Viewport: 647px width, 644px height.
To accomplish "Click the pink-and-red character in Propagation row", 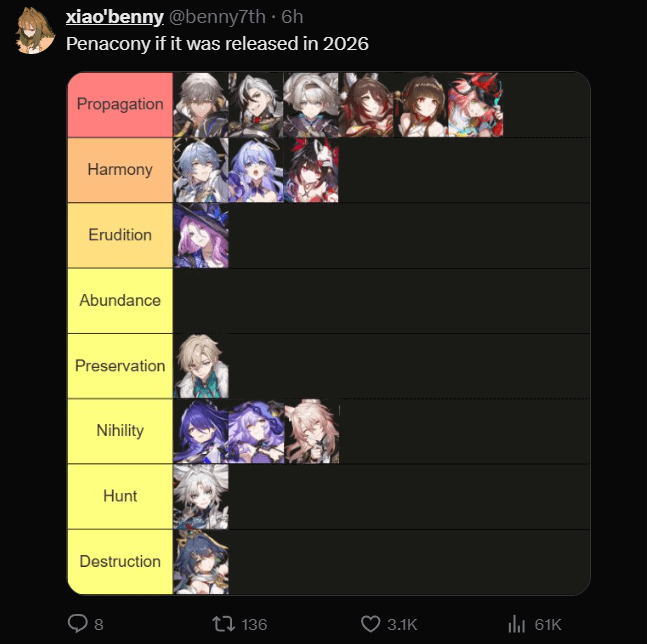I will pyautogui.click(x=476, y=105).
